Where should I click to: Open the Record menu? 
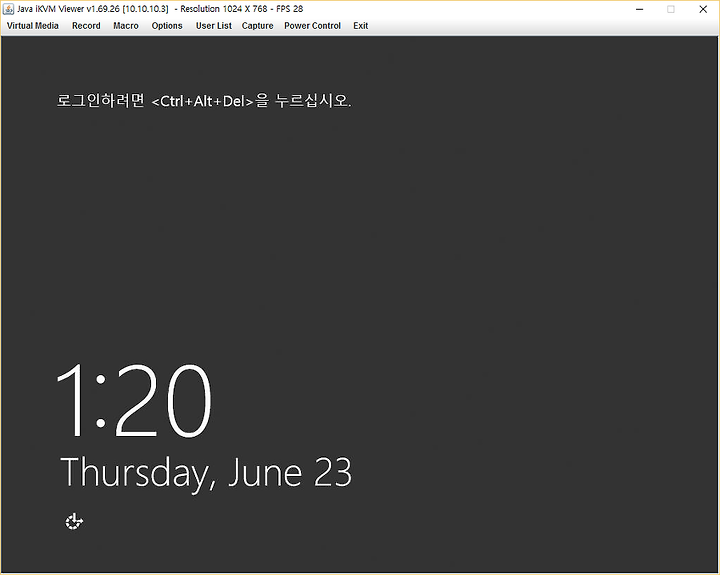[x=86, y=26]
